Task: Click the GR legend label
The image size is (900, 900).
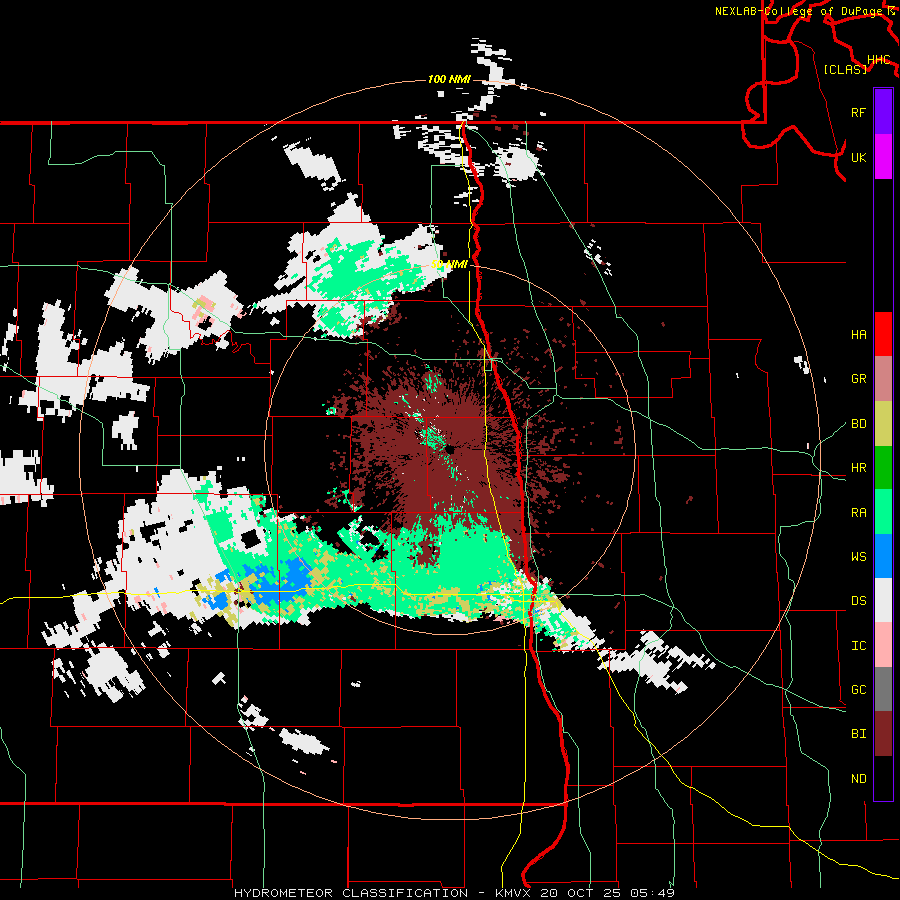Action: tap(858, 379)
